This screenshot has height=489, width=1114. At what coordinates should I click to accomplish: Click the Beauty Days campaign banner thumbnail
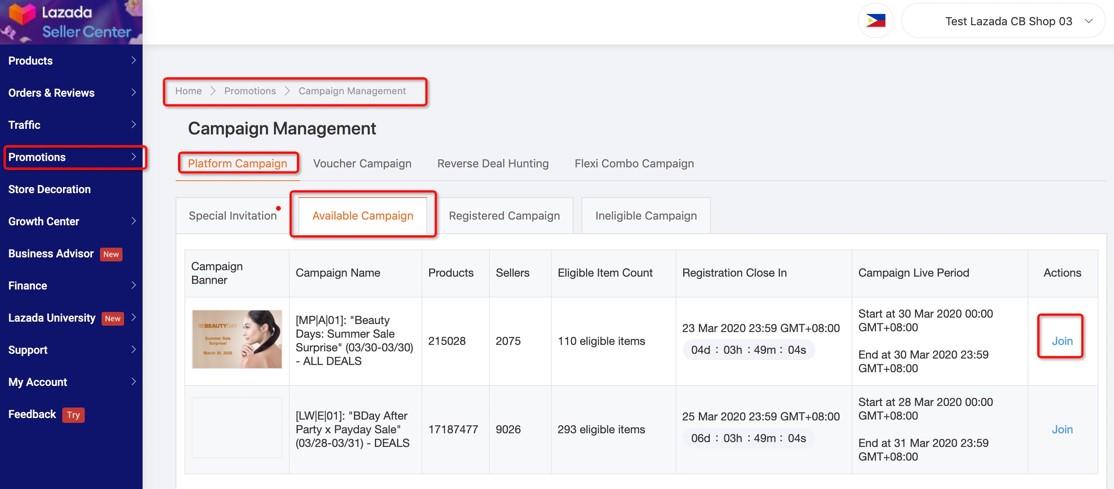(x=237, y=339)
